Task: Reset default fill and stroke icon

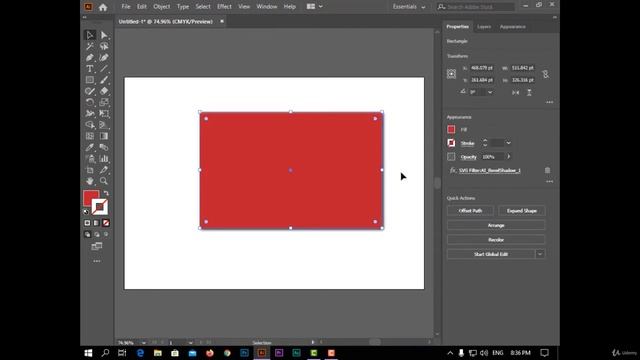Action: pos(86,212)
